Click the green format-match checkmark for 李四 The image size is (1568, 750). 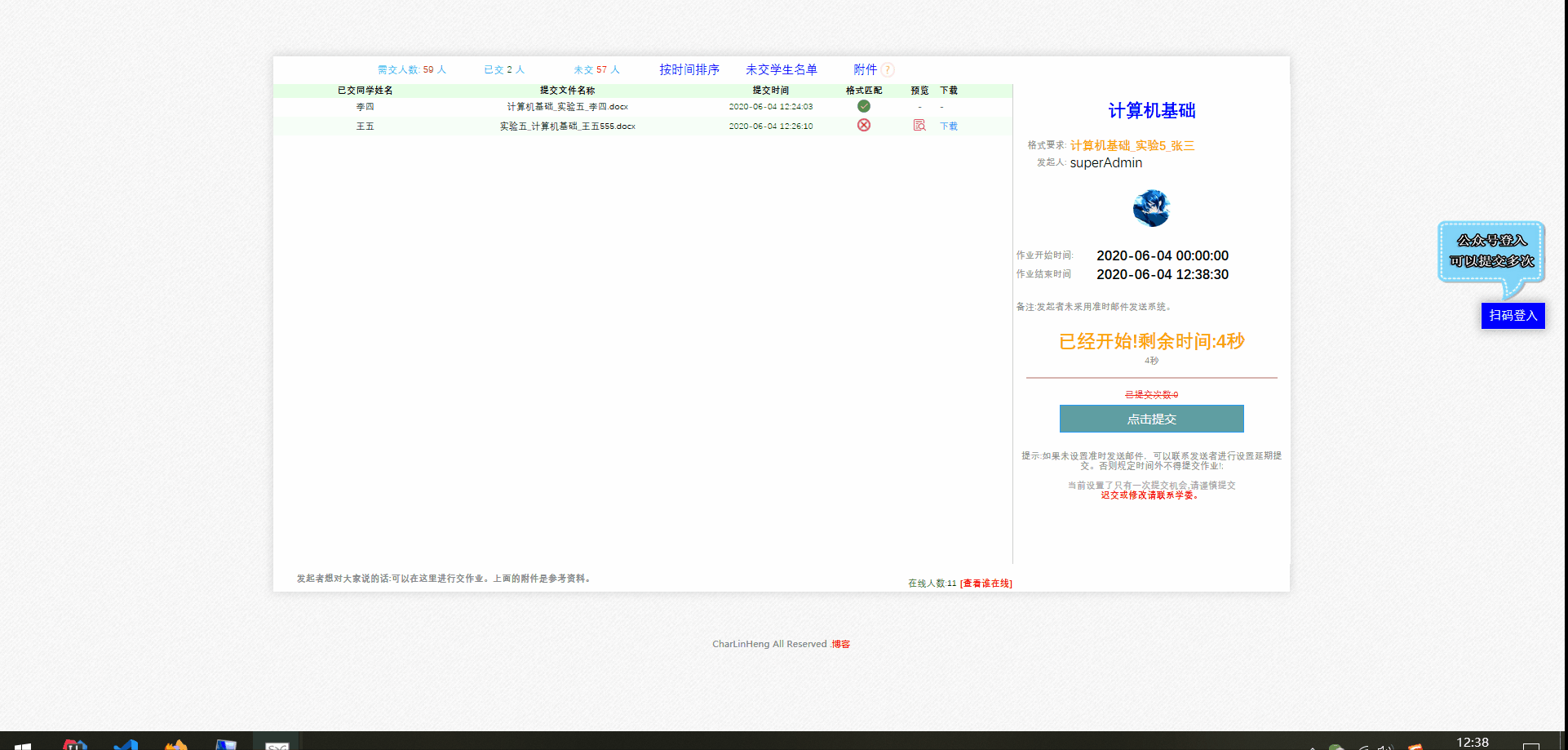(864, 106)
